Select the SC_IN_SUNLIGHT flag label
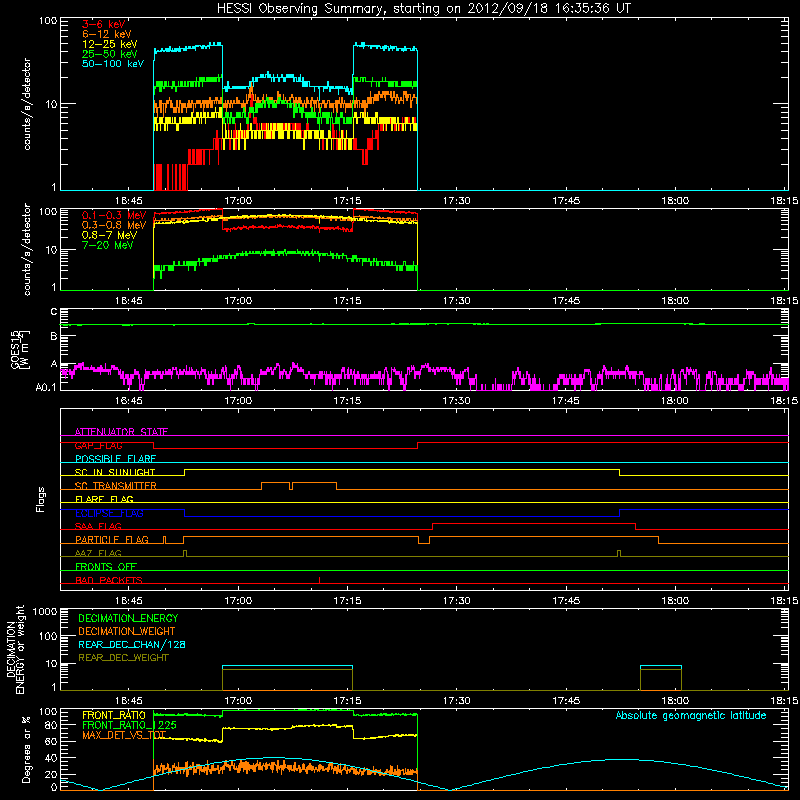The height and width of the screenshot is (800, 800). (115, 472)
